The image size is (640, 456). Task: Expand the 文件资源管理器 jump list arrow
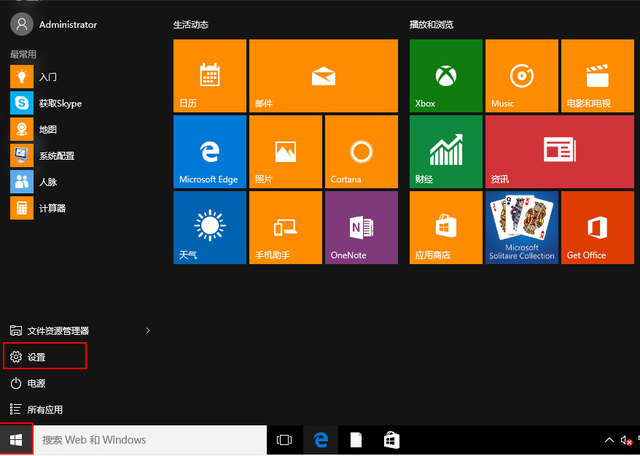coord(148,330)
